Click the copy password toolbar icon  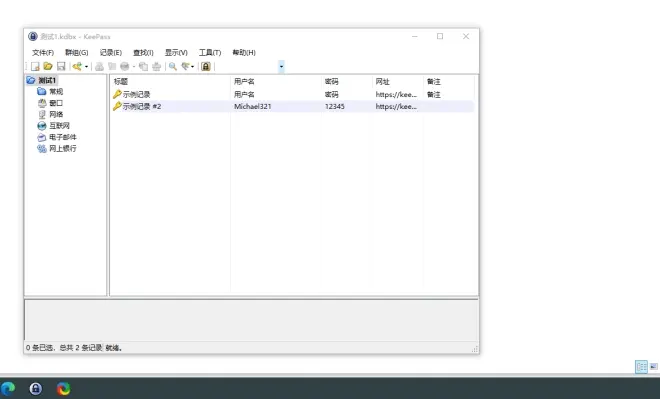[112, 66]
